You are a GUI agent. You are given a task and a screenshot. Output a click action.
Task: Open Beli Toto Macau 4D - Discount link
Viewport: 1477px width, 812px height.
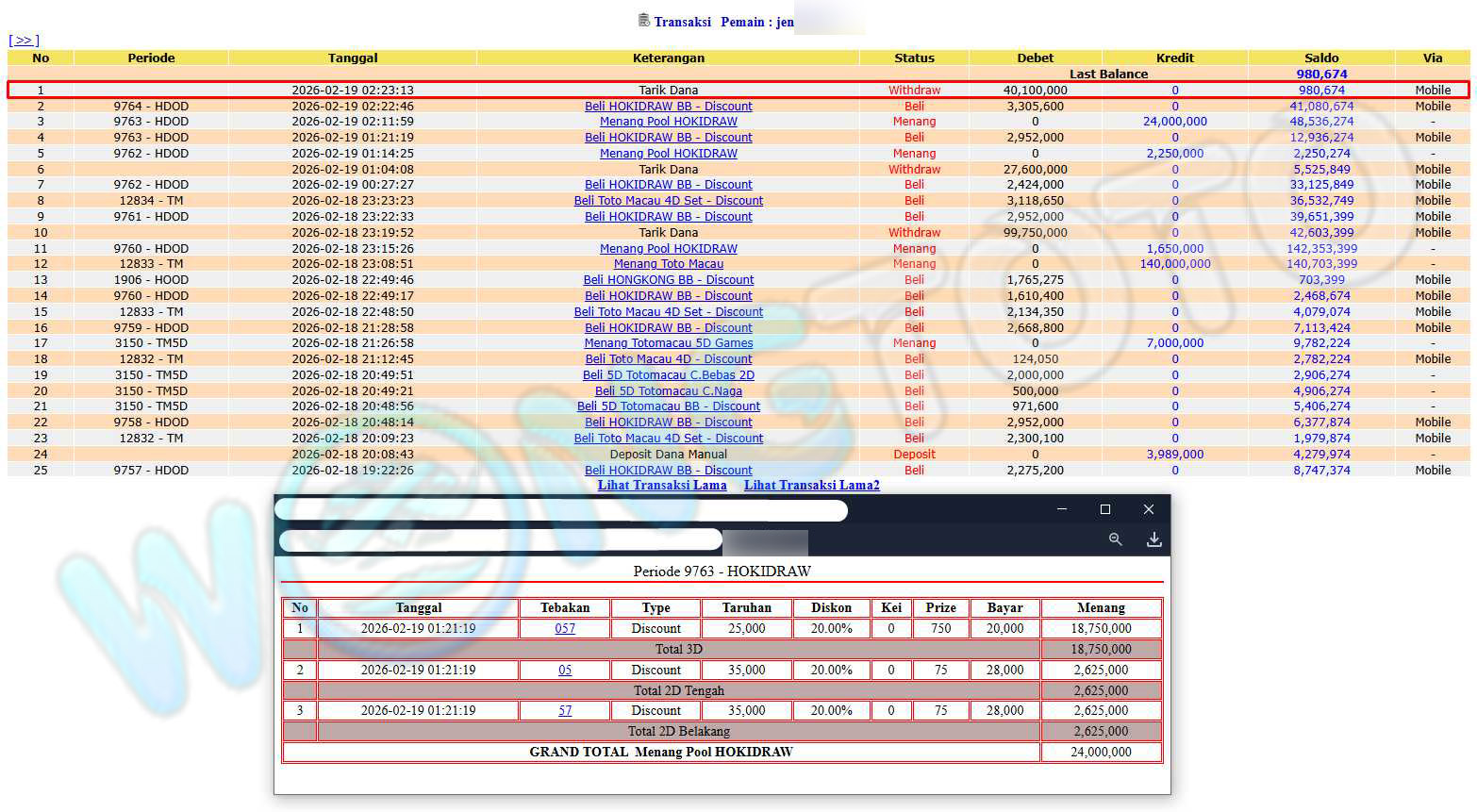(x=668, y=359)
